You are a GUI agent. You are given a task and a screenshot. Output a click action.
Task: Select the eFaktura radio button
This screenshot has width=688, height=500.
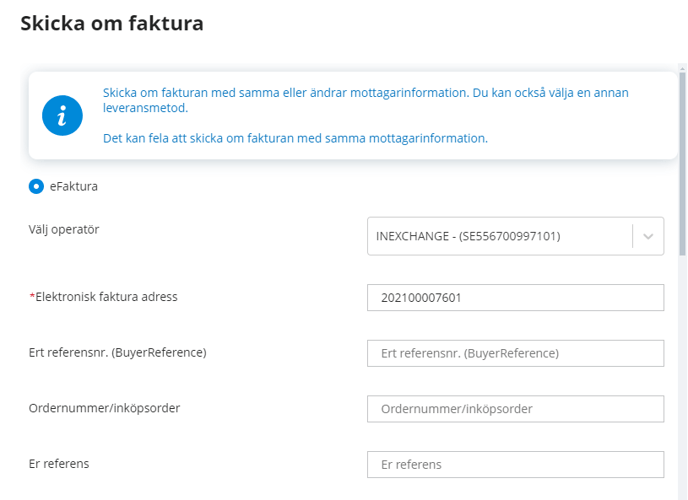click(x=36, y=186)
